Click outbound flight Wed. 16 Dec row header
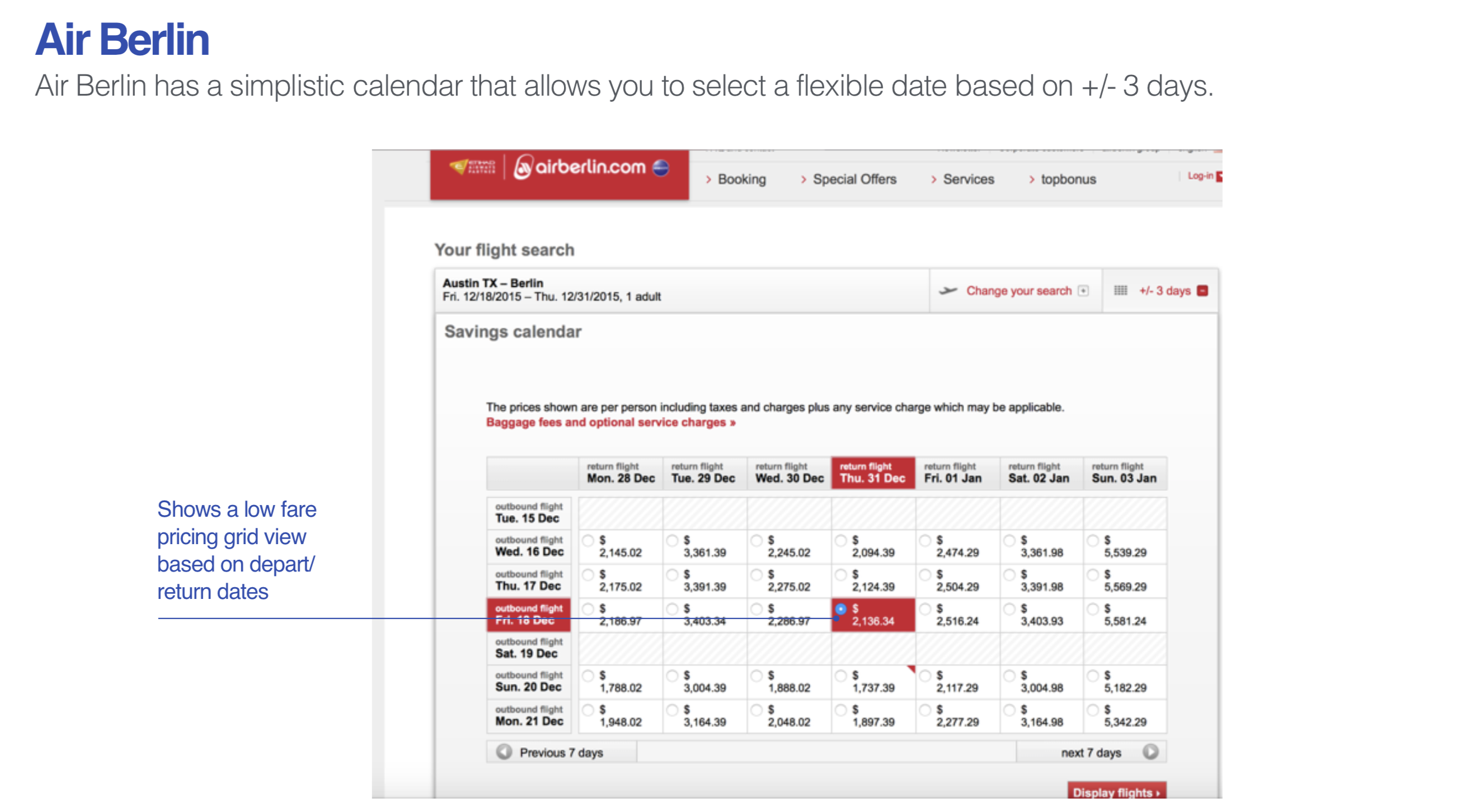This screenshot has height=812, width=1475. [529, 546]
